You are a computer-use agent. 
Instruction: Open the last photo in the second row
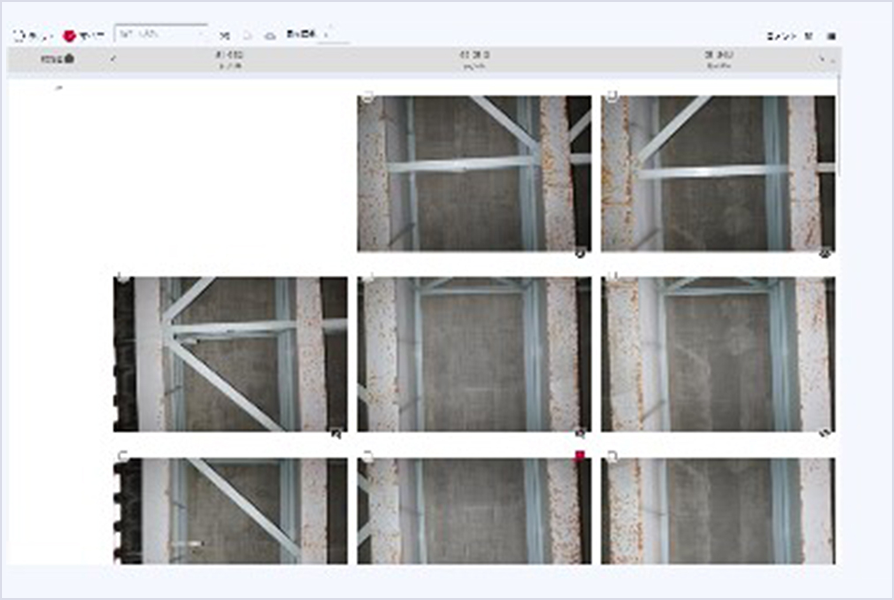[x=718, y=354]
